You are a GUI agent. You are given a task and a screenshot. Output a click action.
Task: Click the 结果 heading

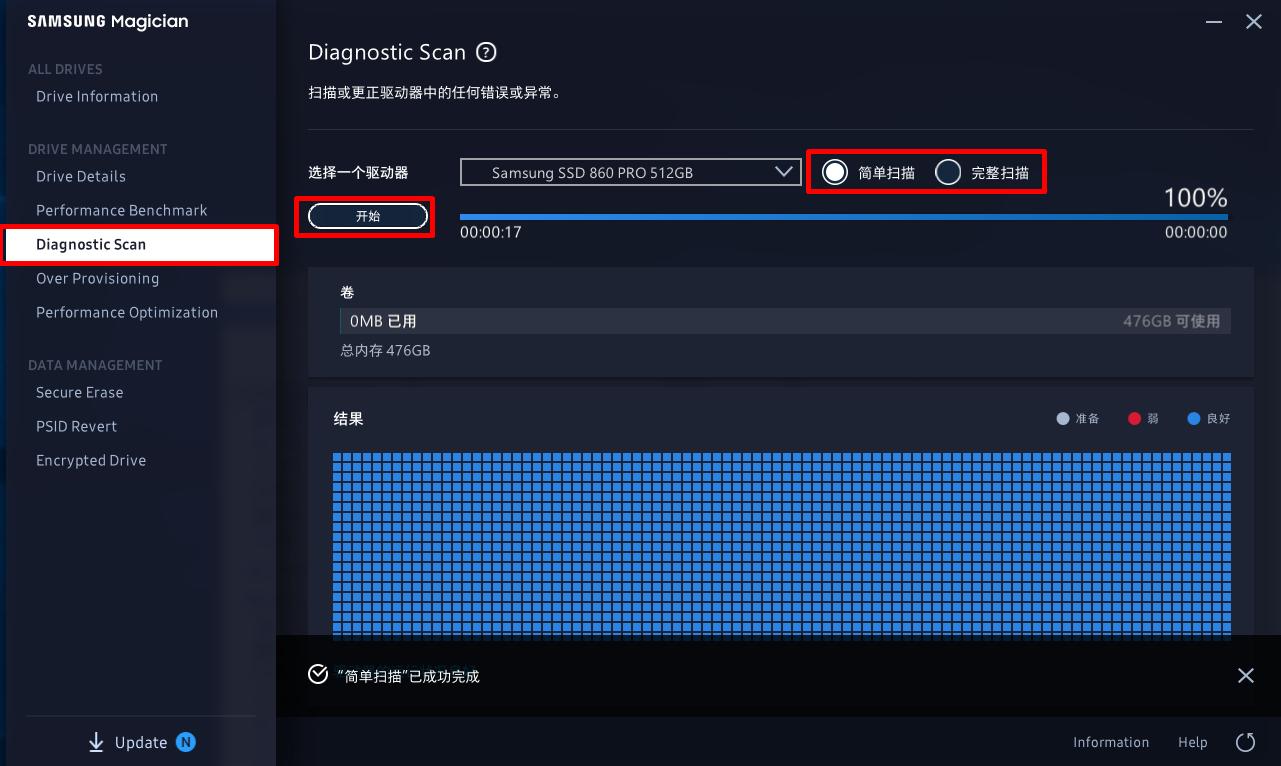348,419
